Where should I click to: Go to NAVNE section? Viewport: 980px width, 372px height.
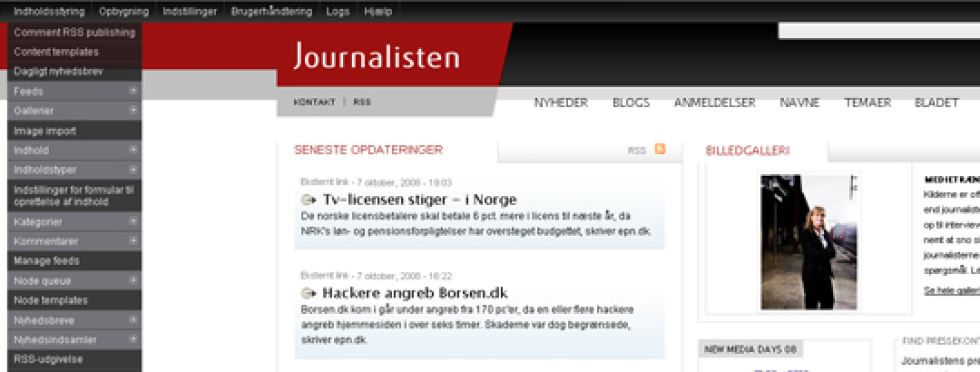(799, 103)
